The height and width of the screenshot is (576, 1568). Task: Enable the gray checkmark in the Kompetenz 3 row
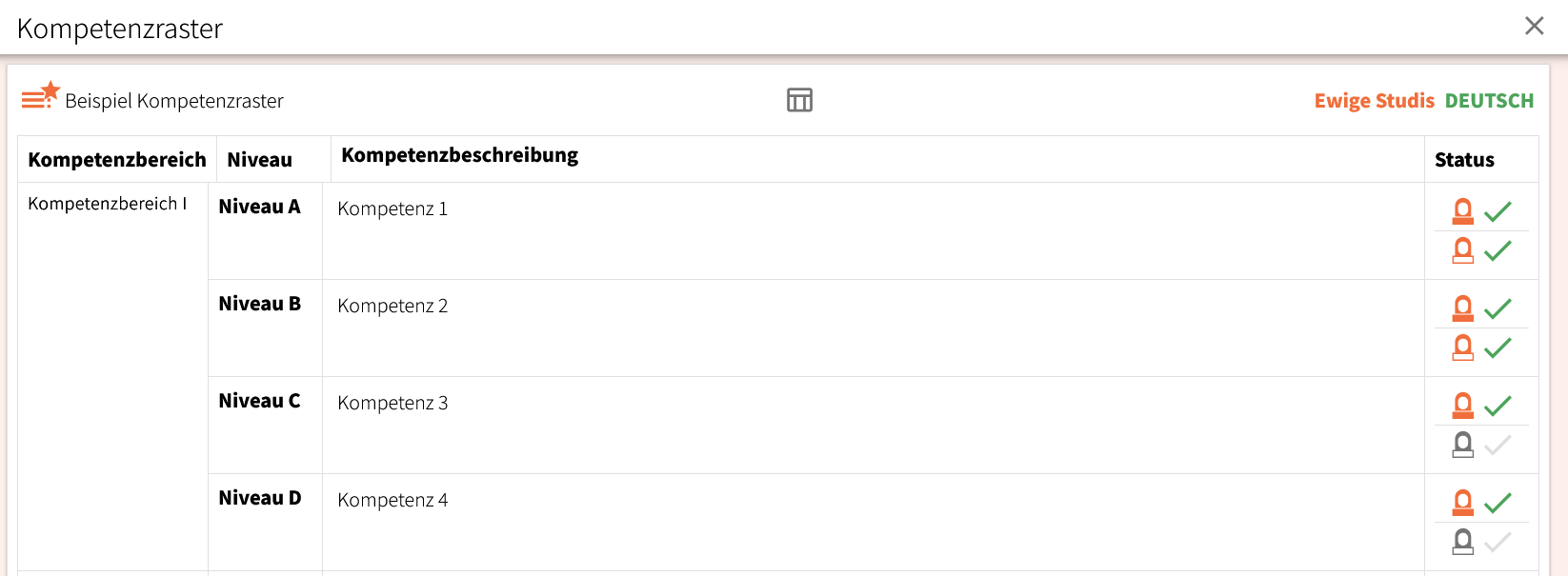point(1498,445)
